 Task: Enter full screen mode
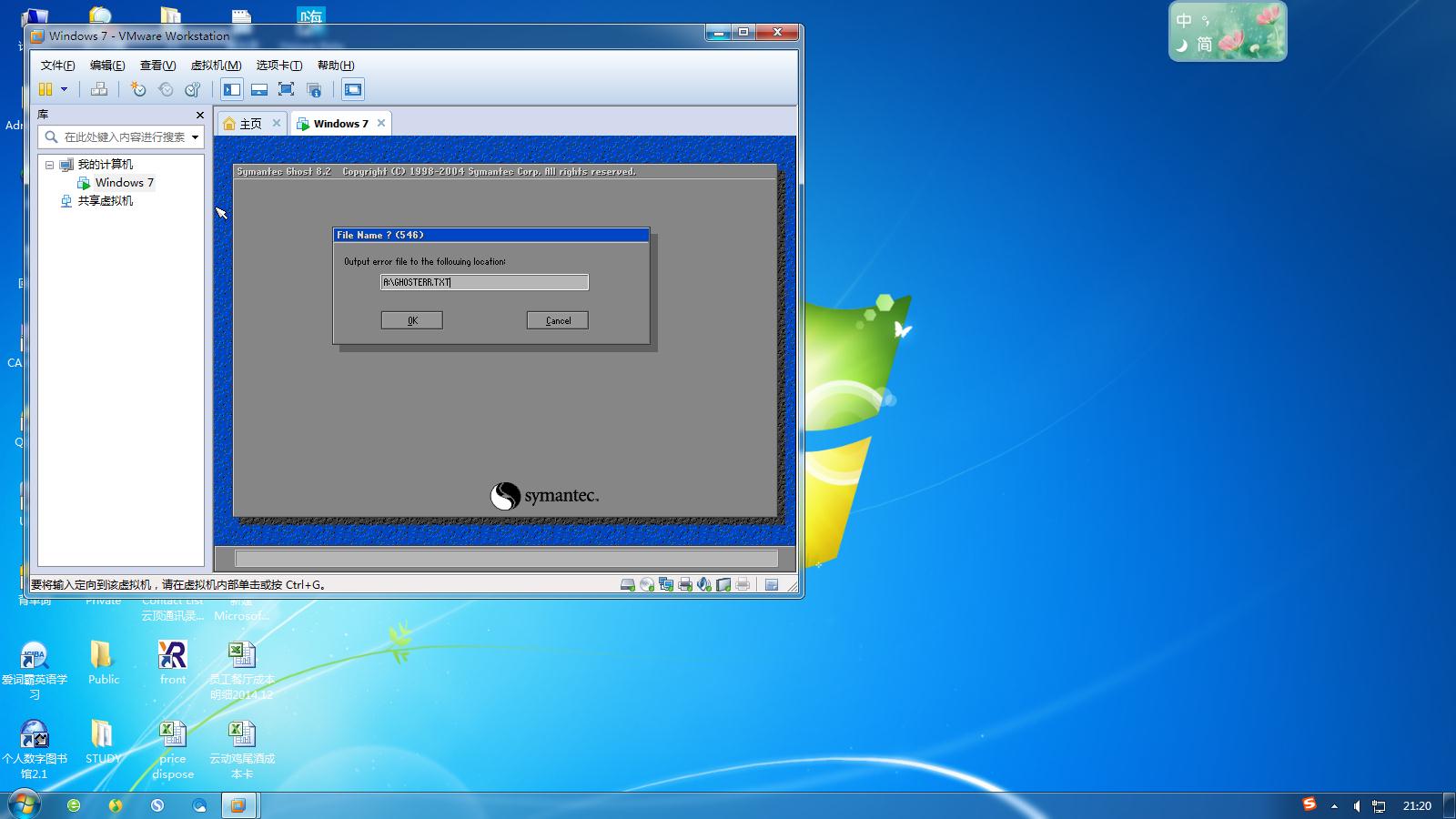tap(286, 89)
